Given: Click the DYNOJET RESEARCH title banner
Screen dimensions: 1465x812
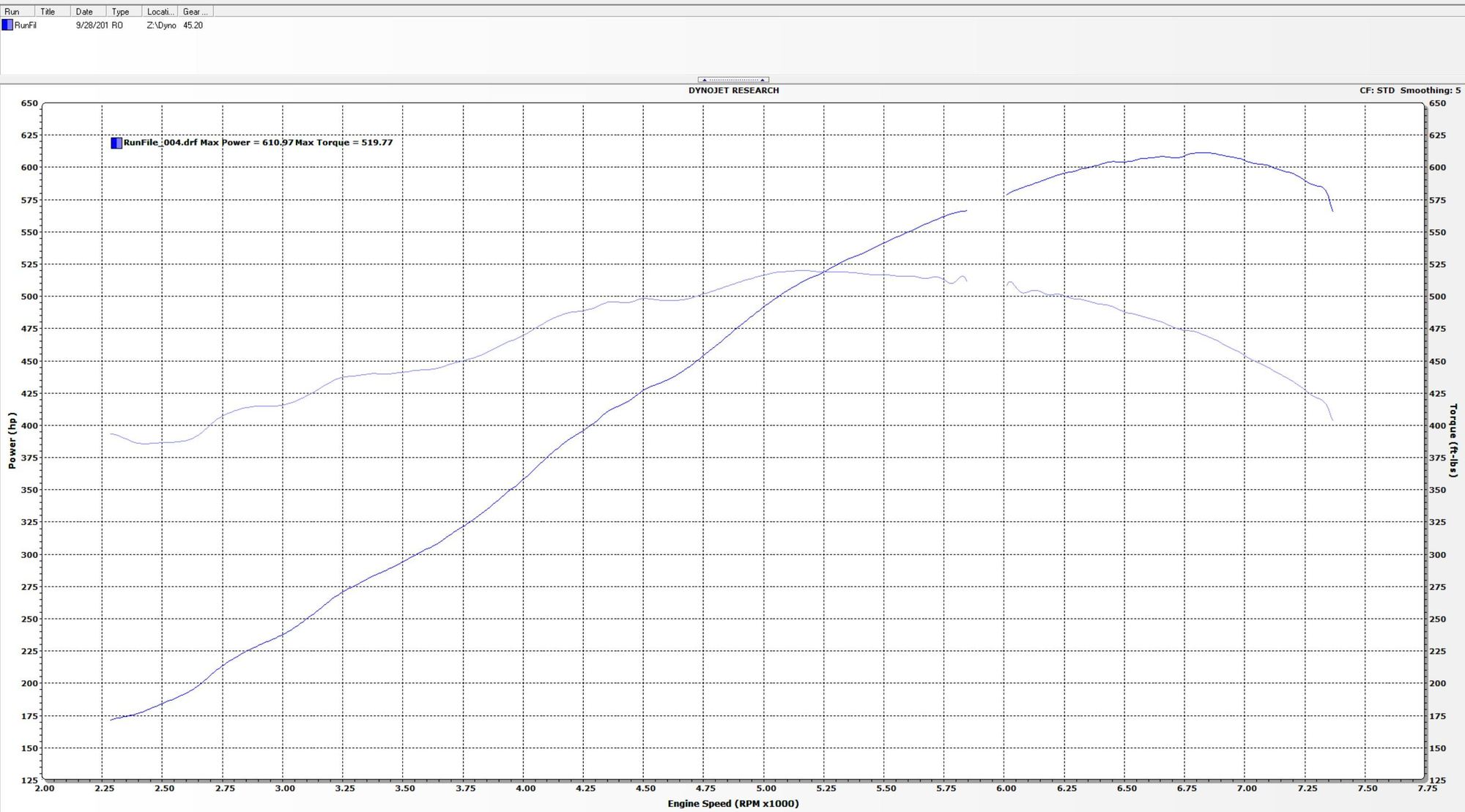Looking at the screenshot, I should pos(732,90).
